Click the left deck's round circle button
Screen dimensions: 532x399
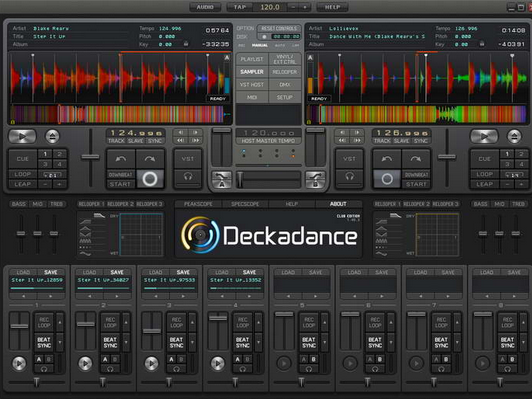click(x=150, y=179)
